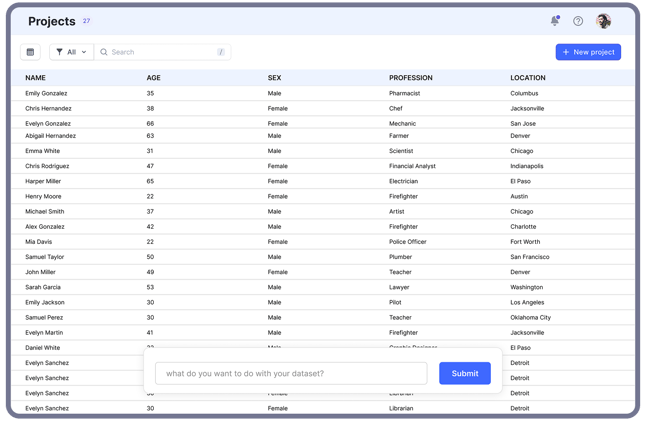The image size is (646, 421).
Task: Click the slash shortcut badge in search
Action: point(221,52)
